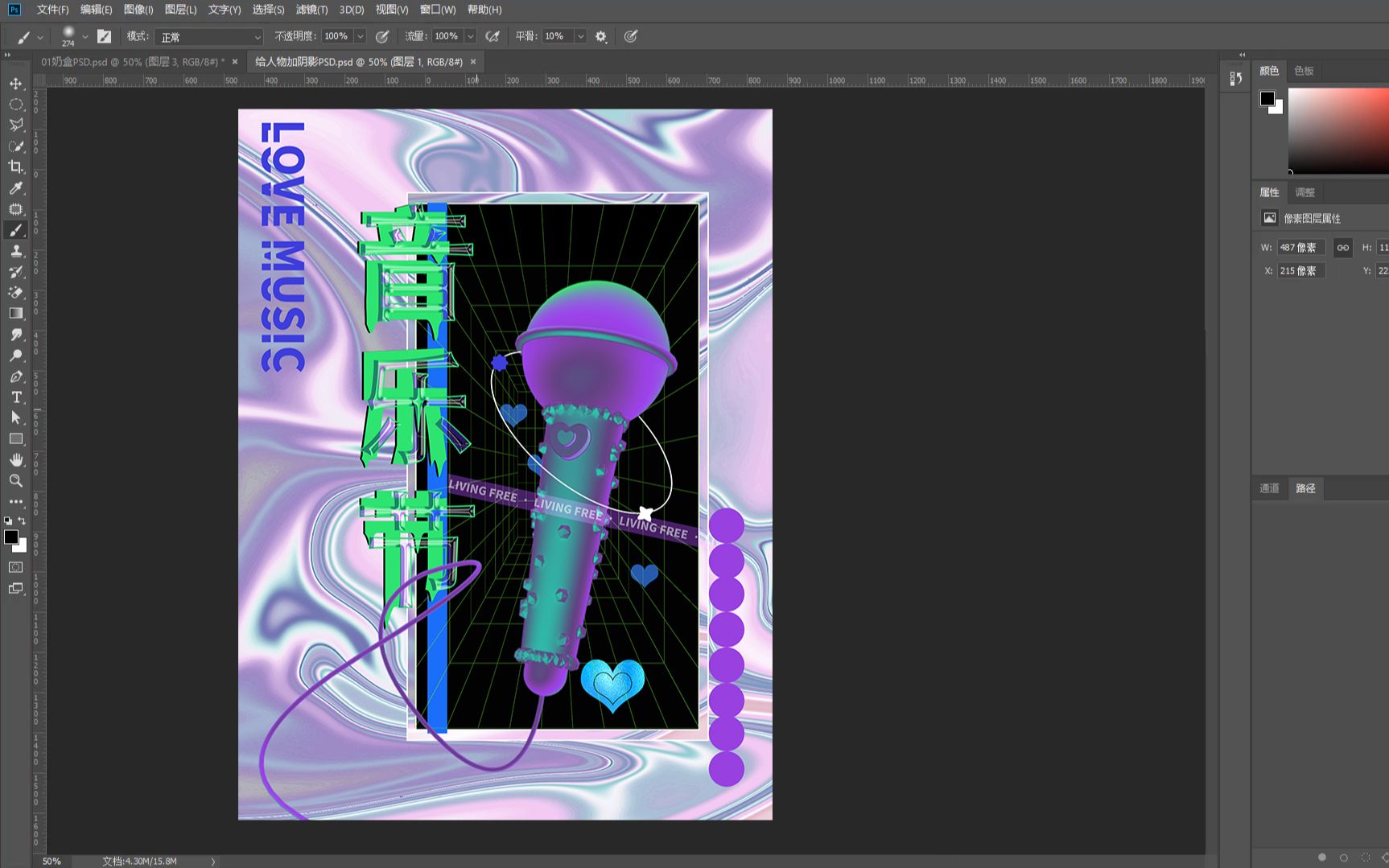Screen dimensions: 1389x868
Task: Open the 文件(F) menu
Action: pos(52,10)
